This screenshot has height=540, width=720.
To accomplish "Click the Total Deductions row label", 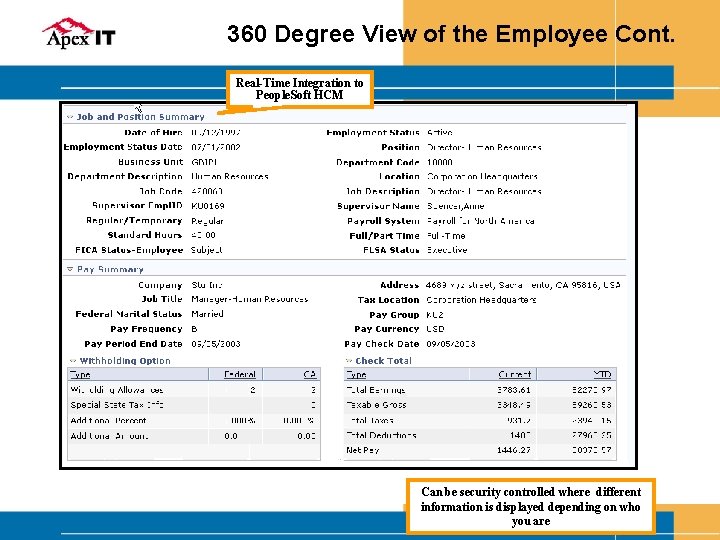I will click(x=381, y=435).
